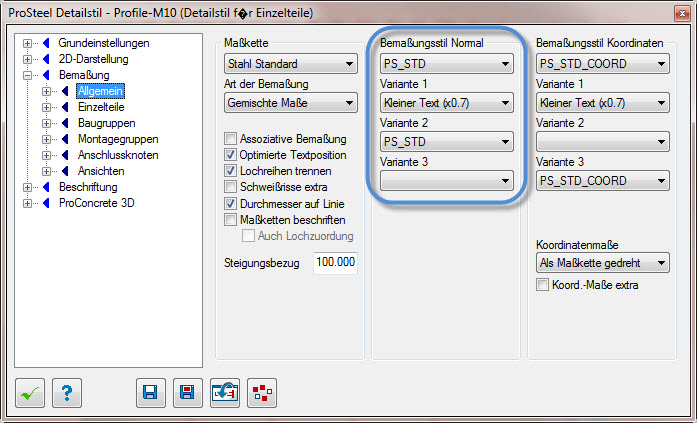Screen dimensions: 697x423
Task: Expand the Allgemein subnode
Action: tap(46, 92)
